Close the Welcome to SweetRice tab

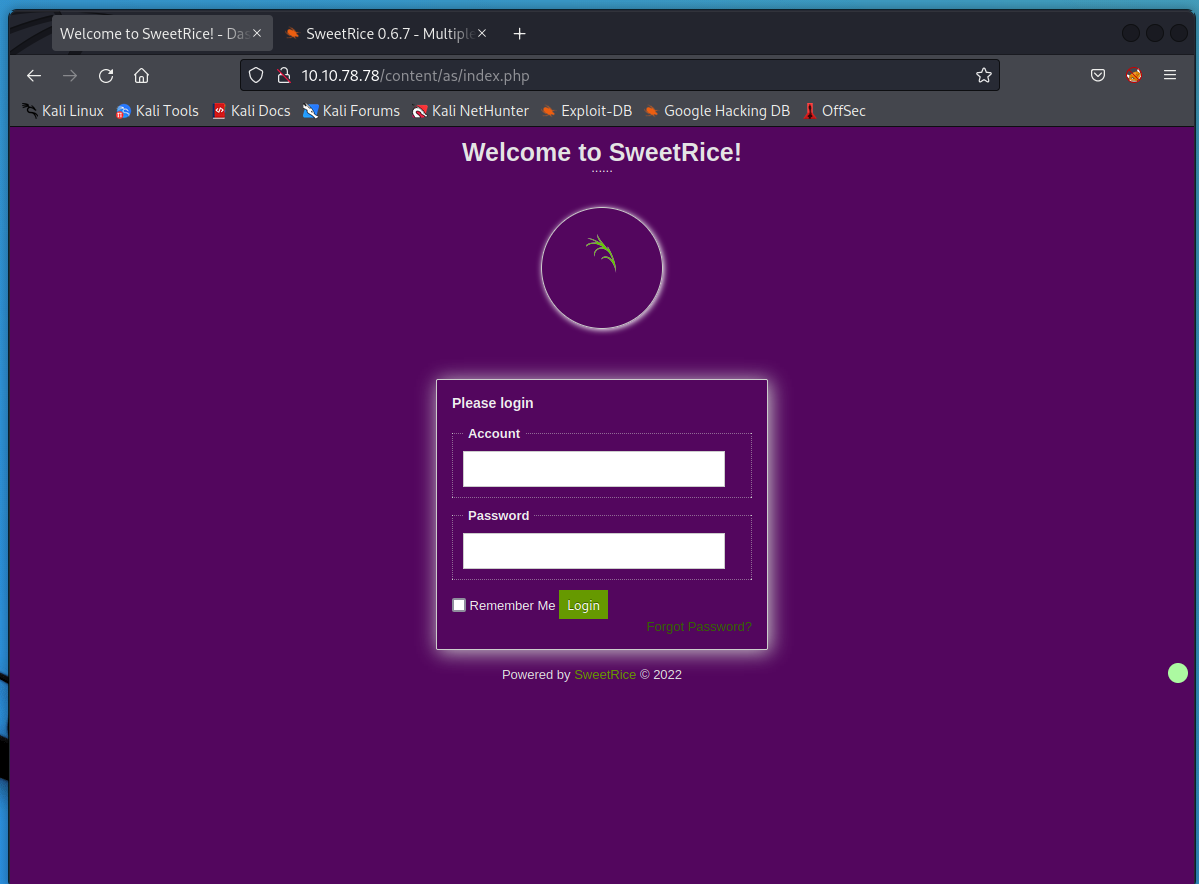tap(257, 34)
